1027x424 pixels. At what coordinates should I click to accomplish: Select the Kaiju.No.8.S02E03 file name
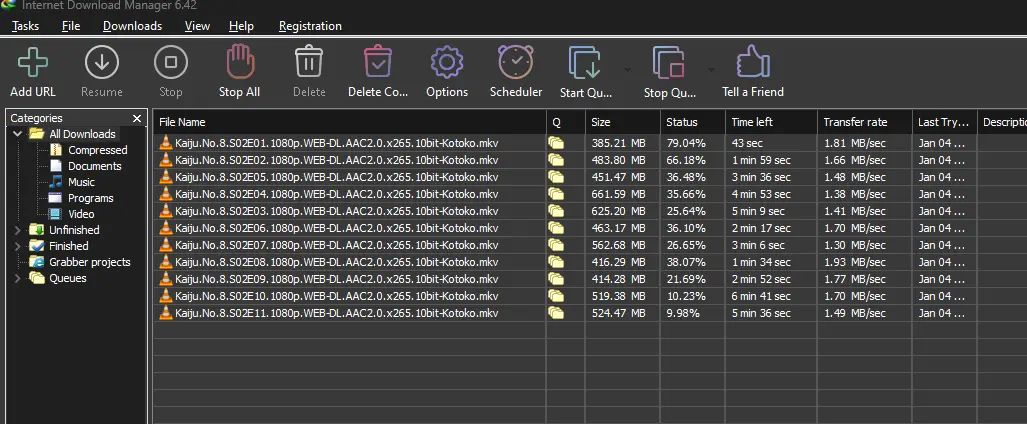[337, 211]
